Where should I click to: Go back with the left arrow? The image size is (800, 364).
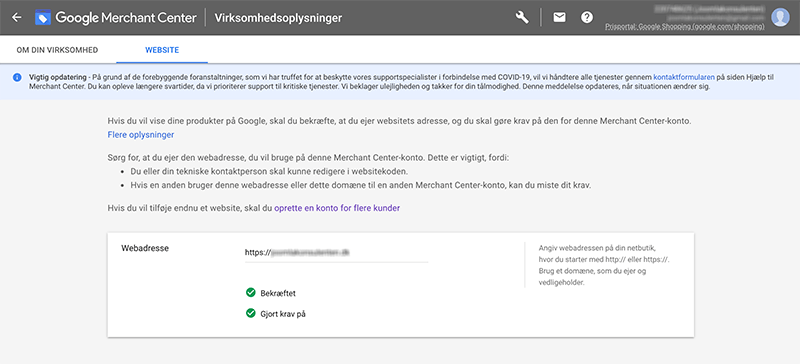click(x=16, y=17)
